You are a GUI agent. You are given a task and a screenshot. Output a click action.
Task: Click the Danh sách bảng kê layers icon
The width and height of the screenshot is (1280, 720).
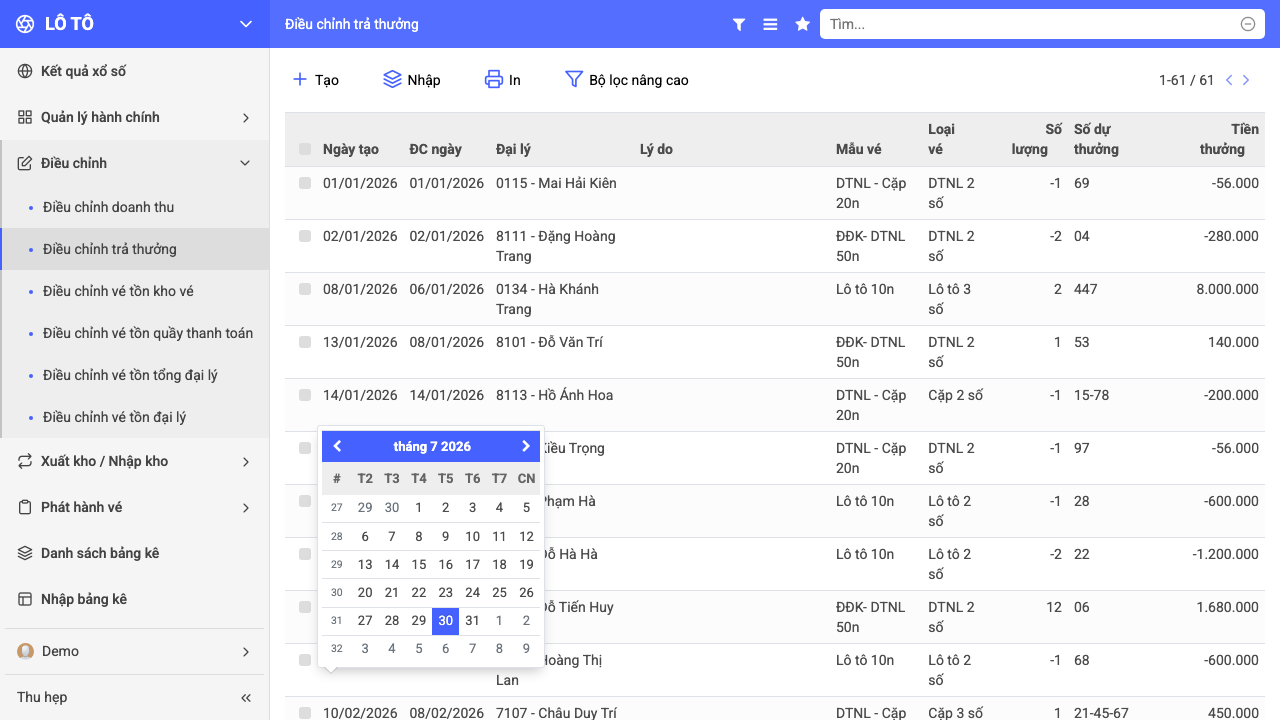click(x=25, y=553)
